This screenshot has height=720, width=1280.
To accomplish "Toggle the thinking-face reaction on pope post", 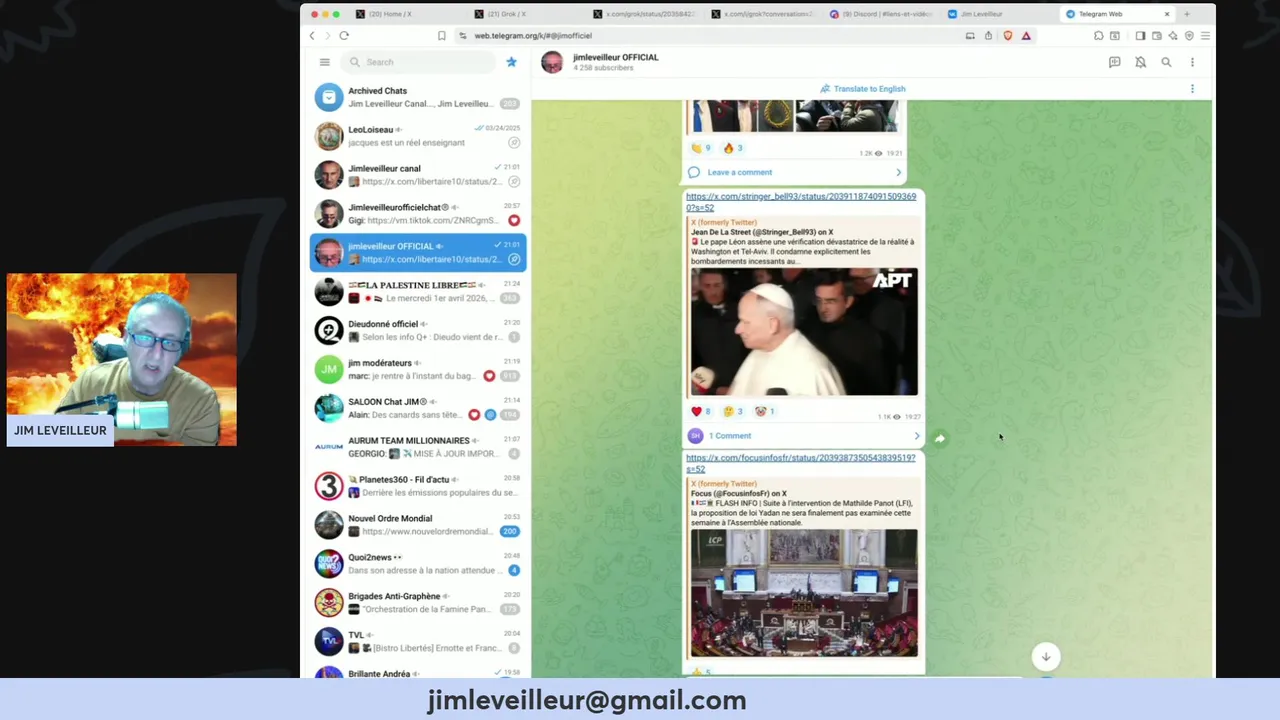I will coord(733,411).
